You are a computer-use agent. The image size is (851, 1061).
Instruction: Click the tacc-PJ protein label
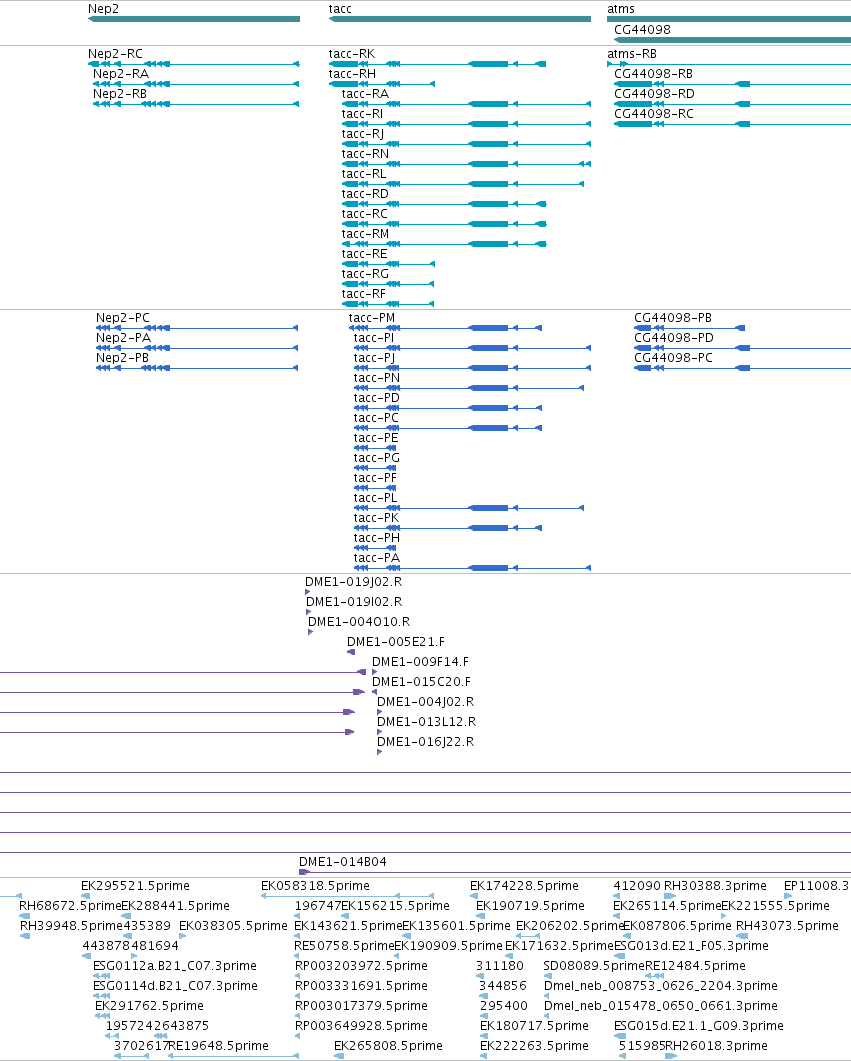point(374,357)
